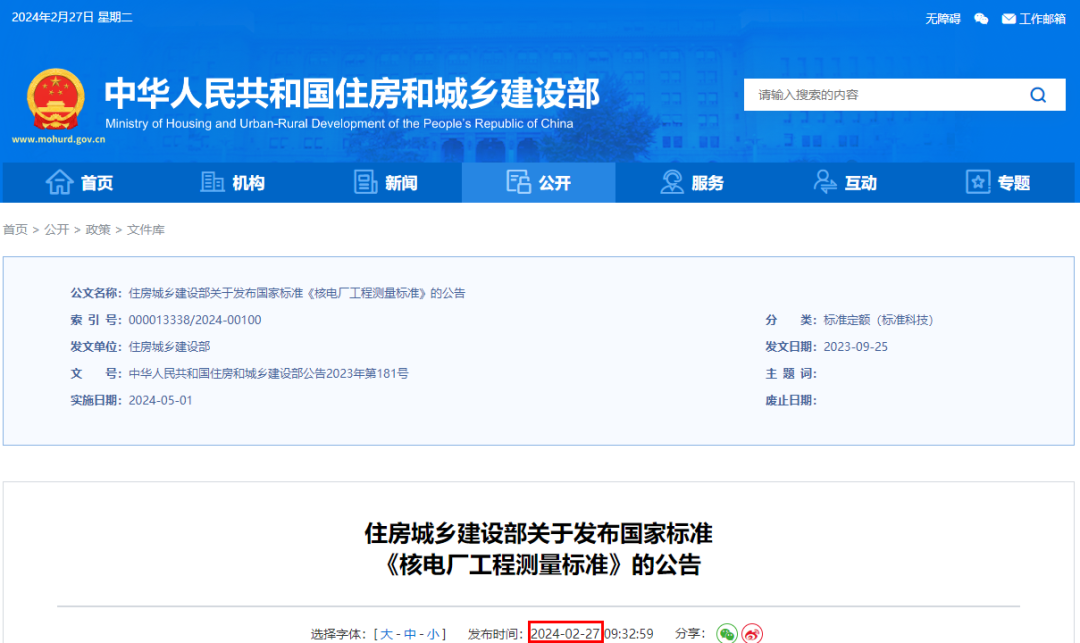Open 工作邮箱 via the envelope icon
Image resolution: width=1080 pixels, height=643 pixels.
(x=1009, y=17)
